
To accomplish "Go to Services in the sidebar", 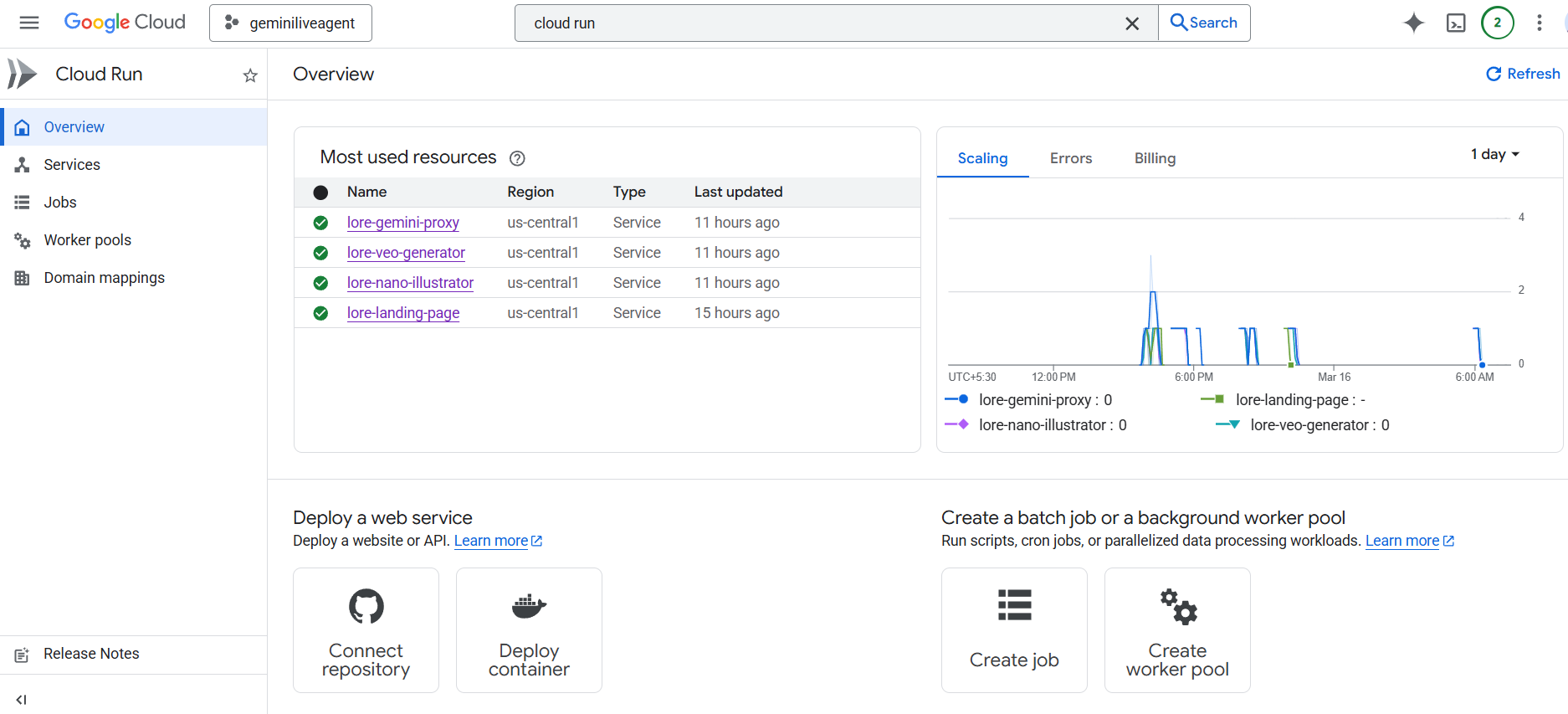I will 134,165.
